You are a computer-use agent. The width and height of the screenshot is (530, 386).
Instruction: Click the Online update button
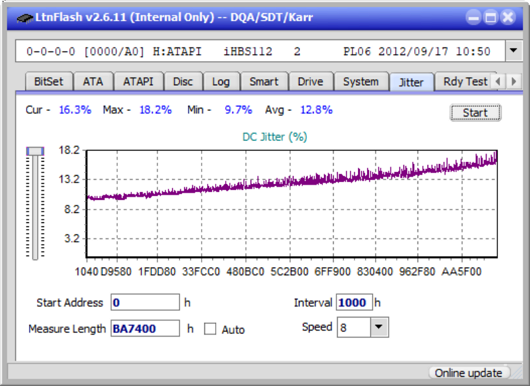coord(468,373)
